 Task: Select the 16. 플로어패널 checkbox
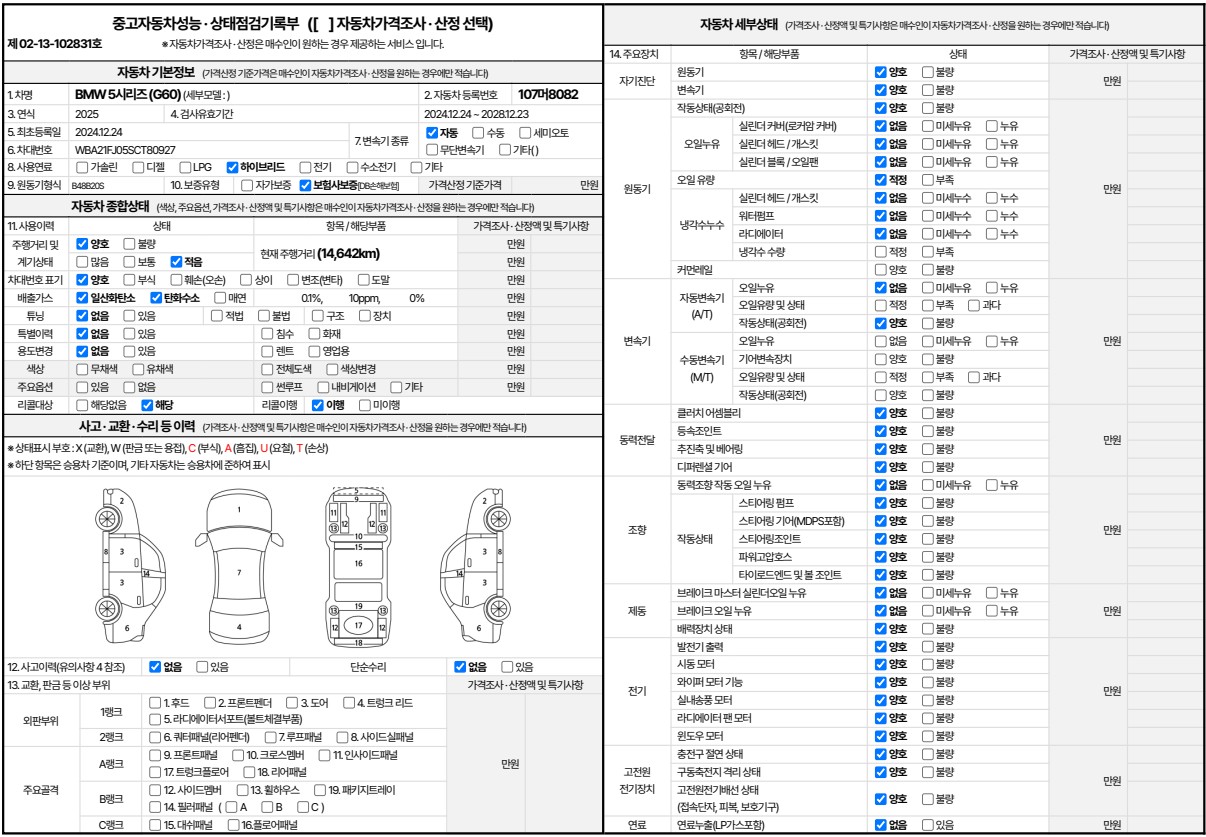(x=233, y=825)
